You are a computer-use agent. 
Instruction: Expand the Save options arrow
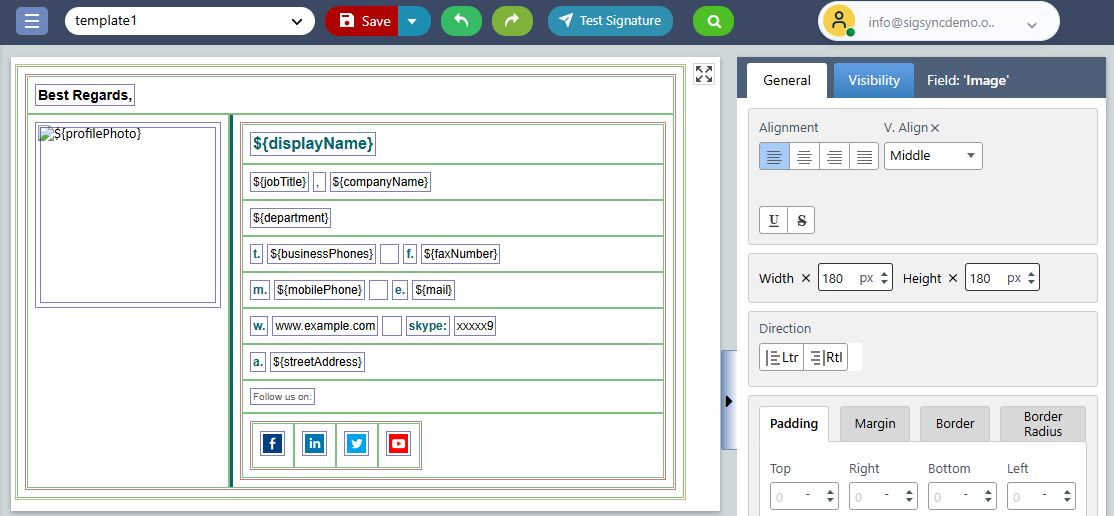tap(414, 20)
